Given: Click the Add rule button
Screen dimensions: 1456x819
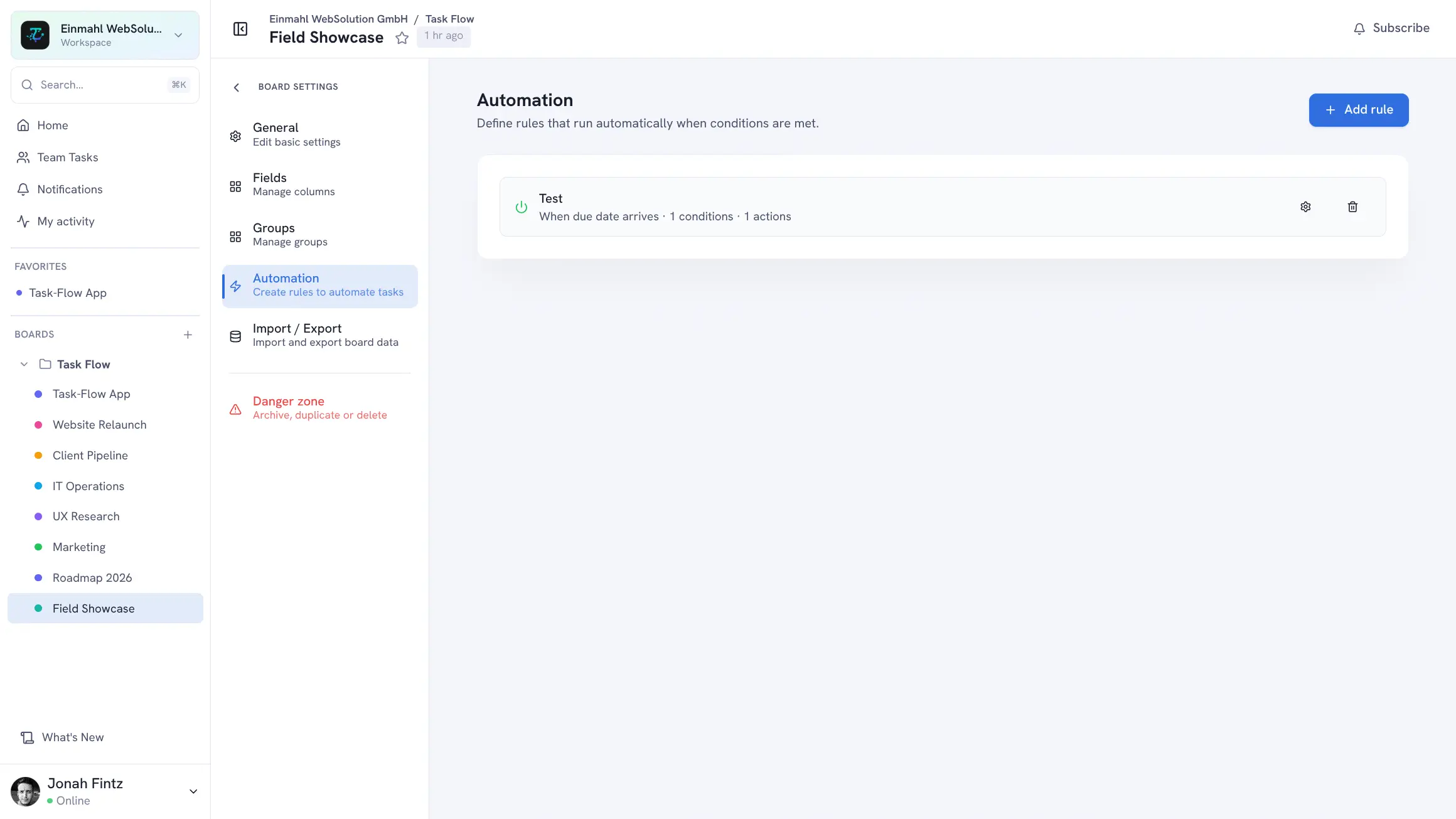Looking at the screenshot, I should click(1359, 110).
